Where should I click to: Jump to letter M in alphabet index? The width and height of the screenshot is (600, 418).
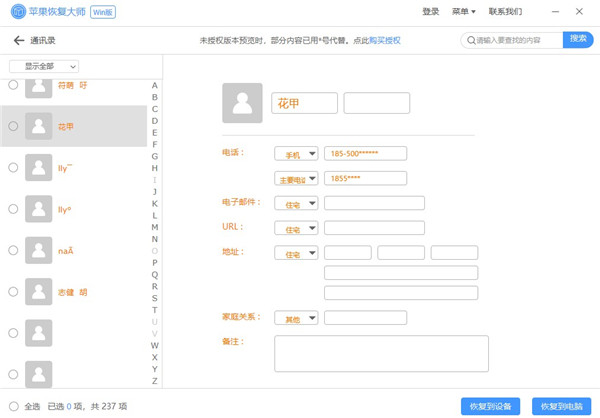(x=154, y=227)
